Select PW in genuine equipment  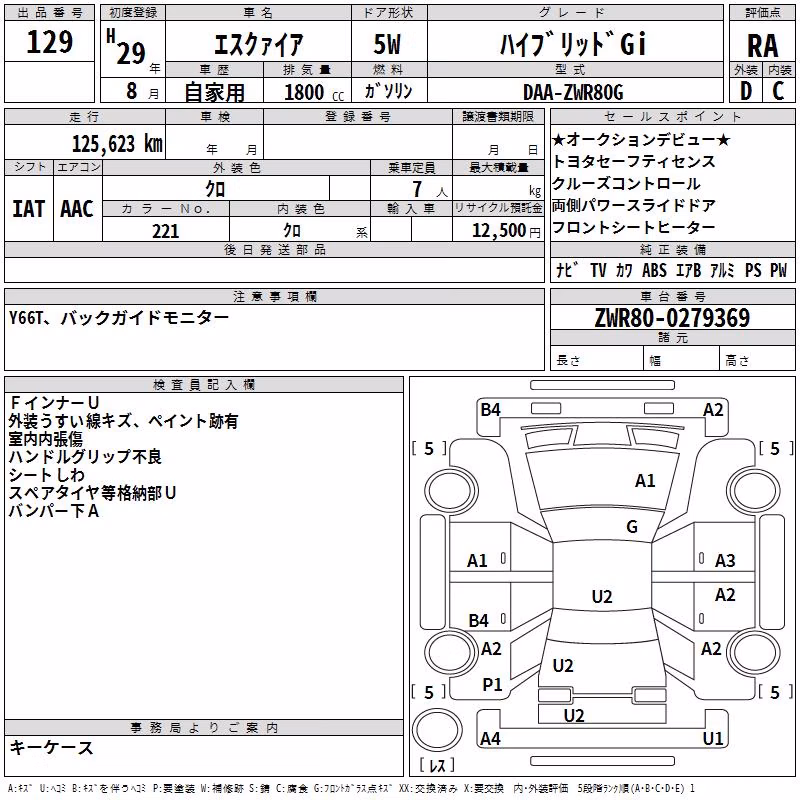[x=779, y=270]
